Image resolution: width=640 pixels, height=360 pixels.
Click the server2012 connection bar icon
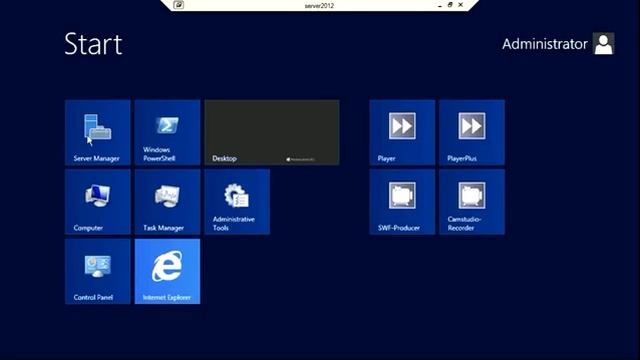[179, 5]
